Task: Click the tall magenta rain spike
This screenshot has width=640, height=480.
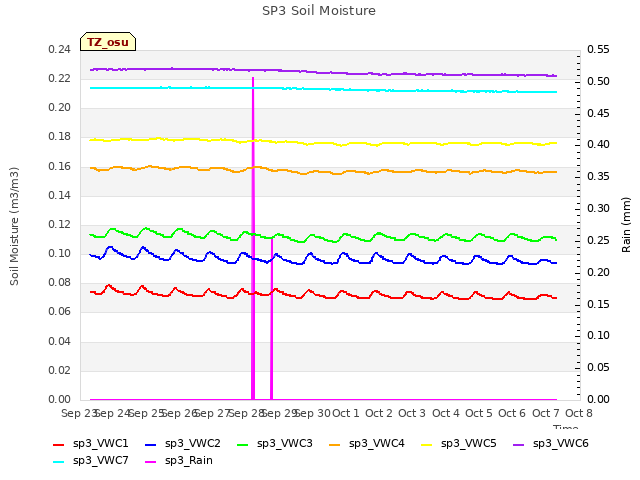Action: (253, 238)
